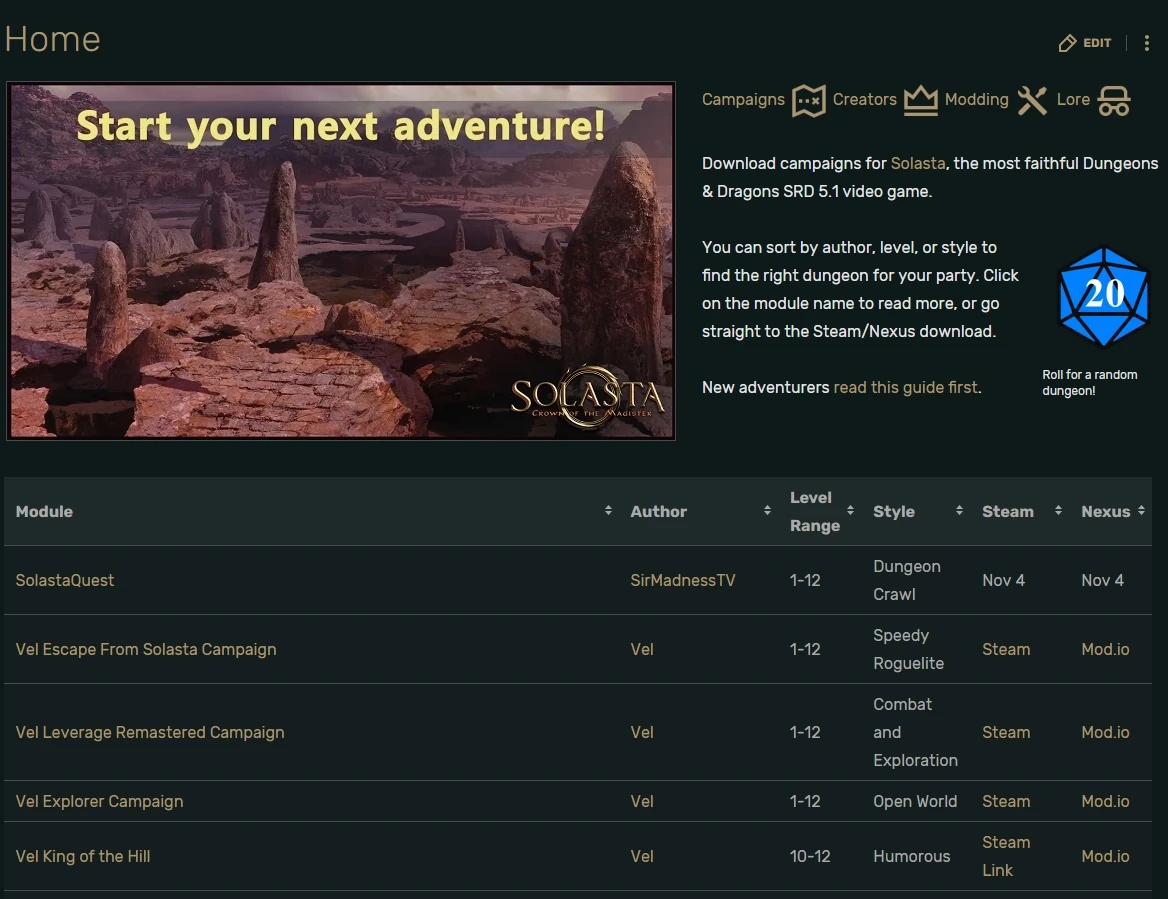The width and height of the screenshot is (1168, 899).
Task: Click the Home page heading
Action: coord(52,39)
